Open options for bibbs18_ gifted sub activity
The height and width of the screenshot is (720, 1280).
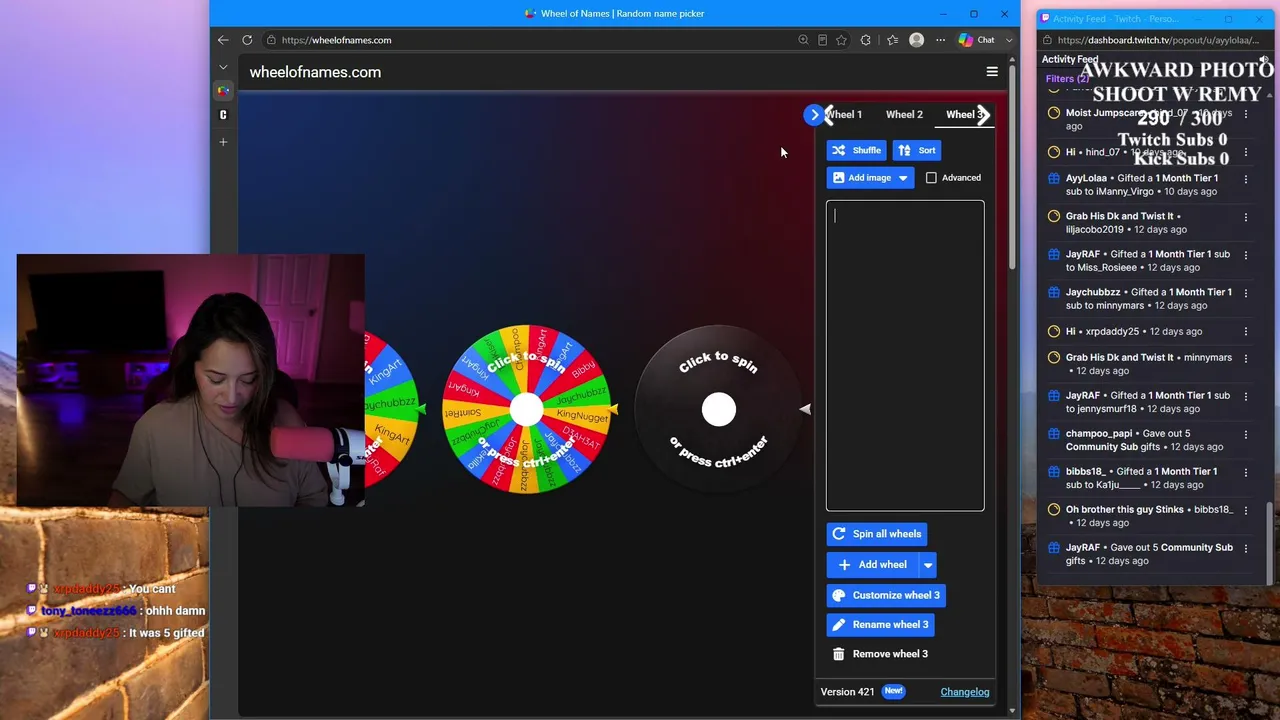(x=1246, y=472)
